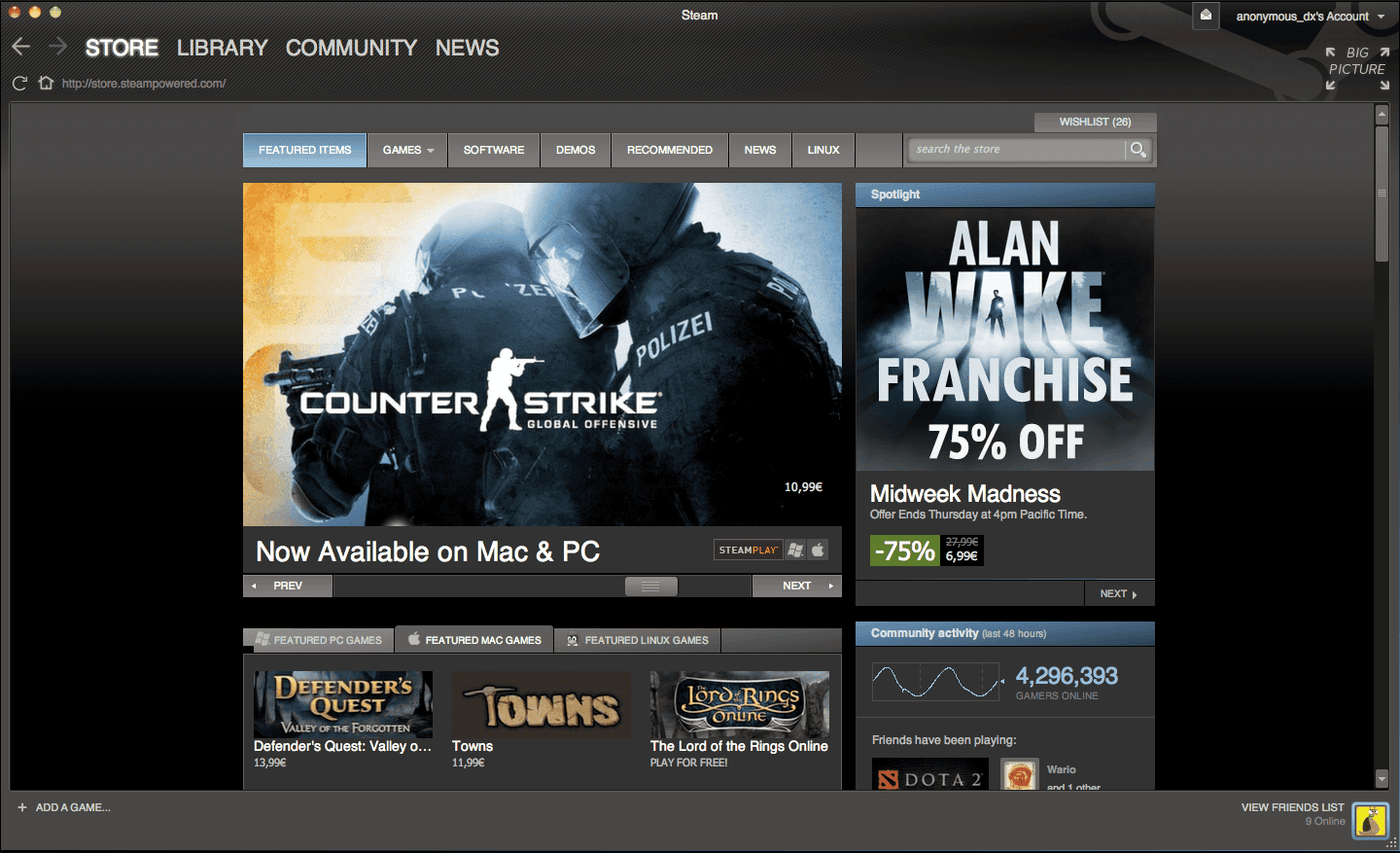
Task: Open the inbox notifications envelope icon
Action: 1206,16
